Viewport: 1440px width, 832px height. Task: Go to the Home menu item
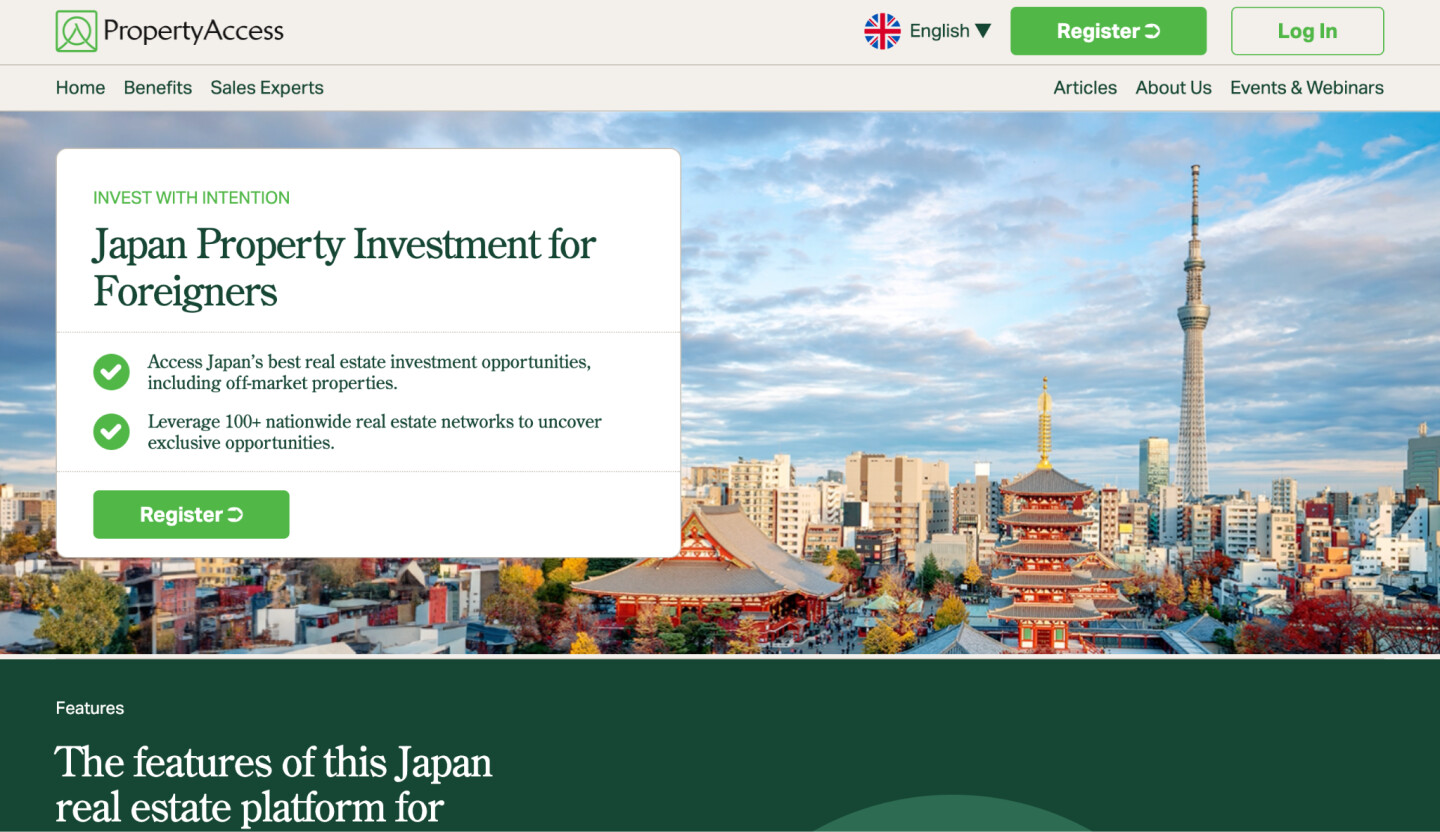point(80,88)
